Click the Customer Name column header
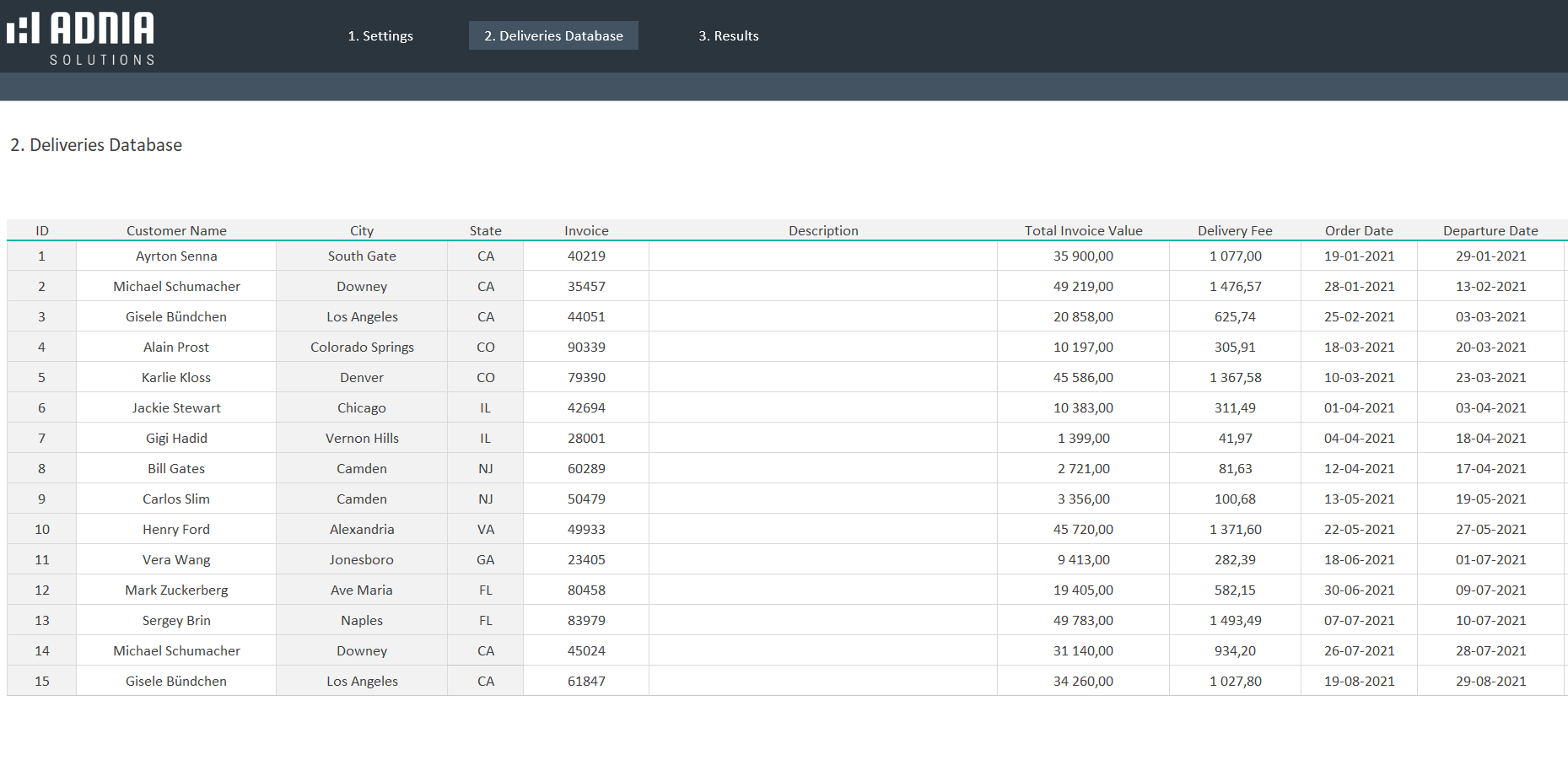 click(176, 230)
